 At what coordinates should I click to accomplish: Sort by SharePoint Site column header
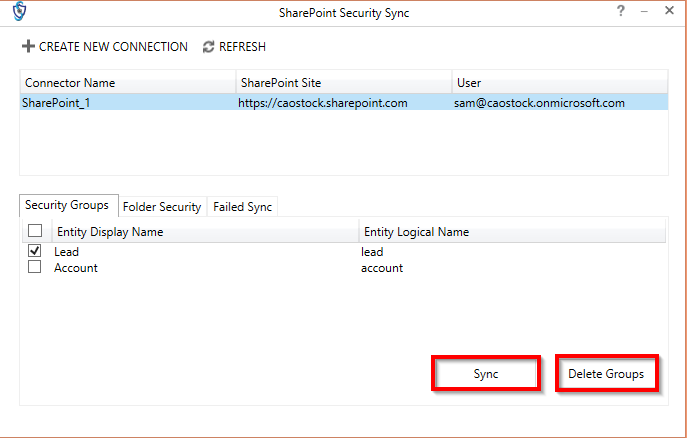pyautogui.click(x=344, y=82)
